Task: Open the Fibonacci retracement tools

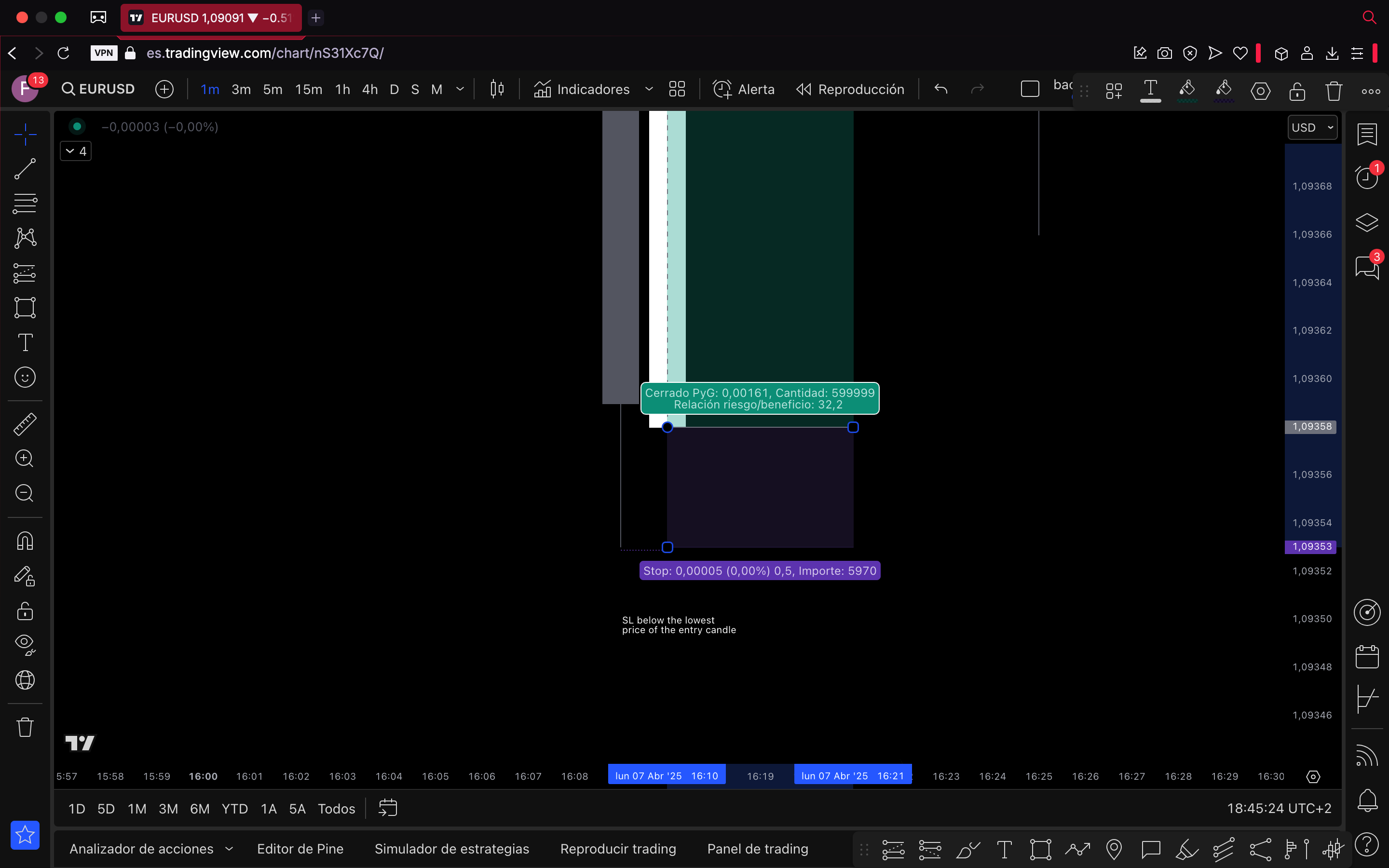Action: (25, 203)
